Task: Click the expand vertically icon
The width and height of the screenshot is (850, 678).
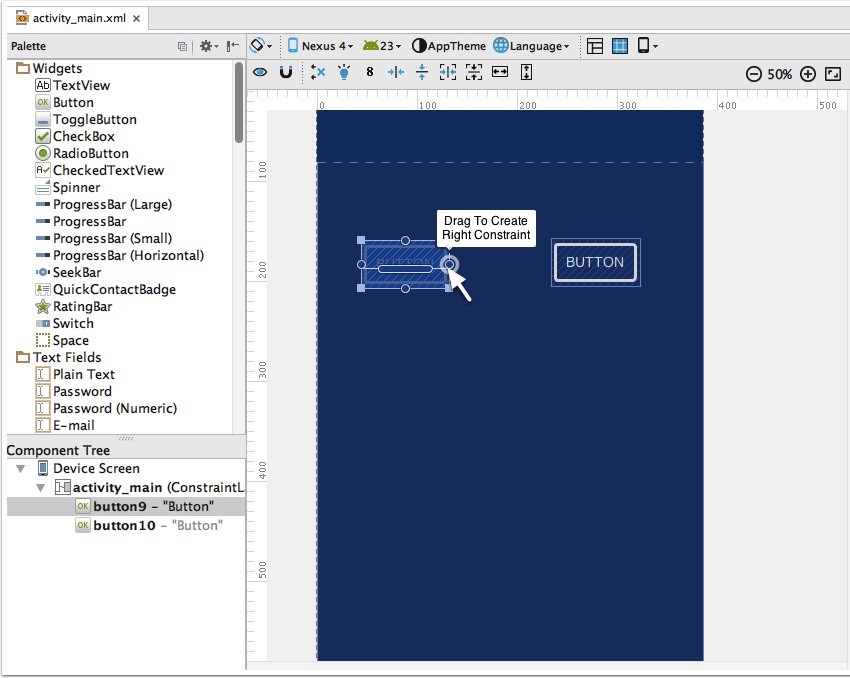Action: point(526,72)
